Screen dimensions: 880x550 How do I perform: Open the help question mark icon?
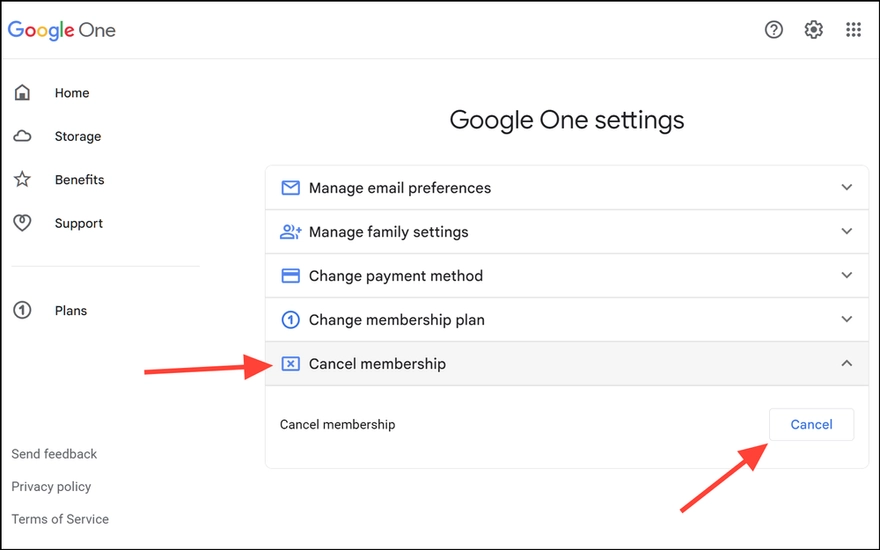click(x=773, y=30)
